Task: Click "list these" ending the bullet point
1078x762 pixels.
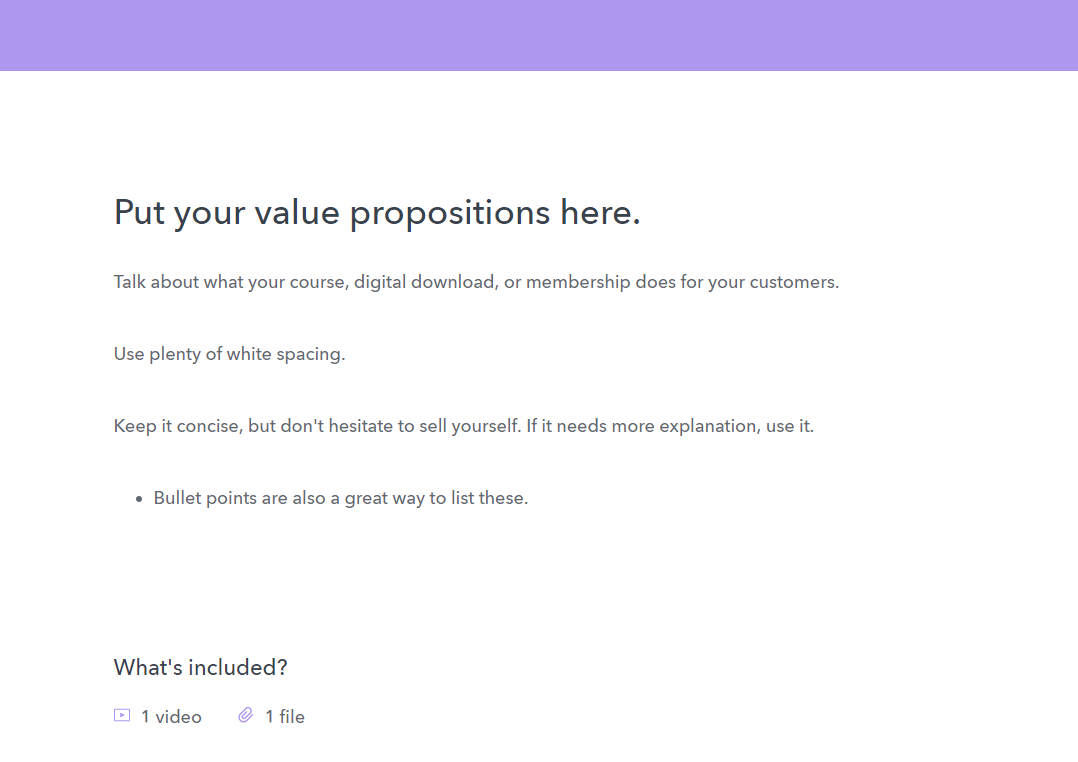Action: (x=489, y=498)
